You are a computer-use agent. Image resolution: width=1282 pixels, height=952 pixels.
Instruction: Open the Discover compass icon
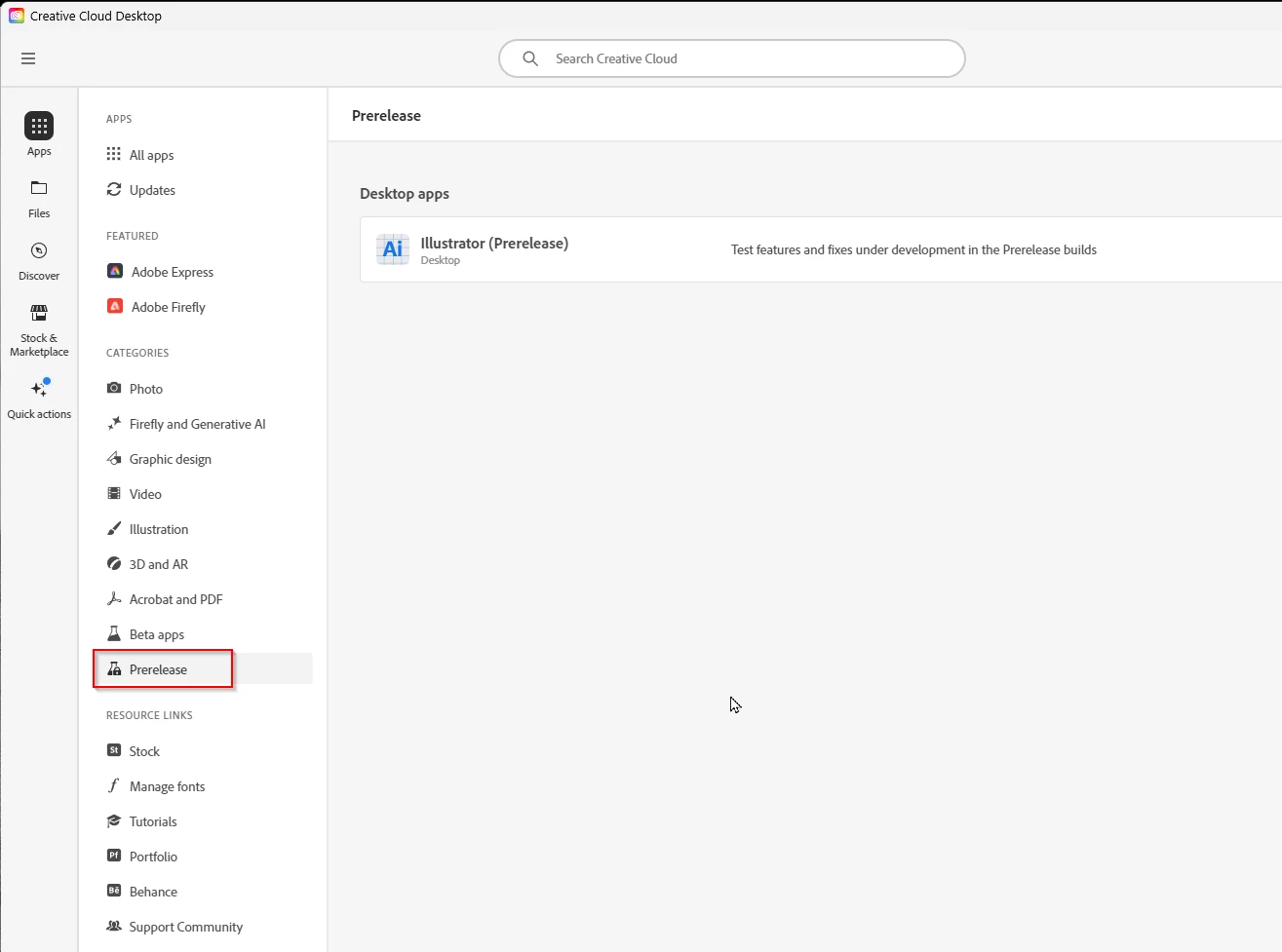(x=39, y=250)
